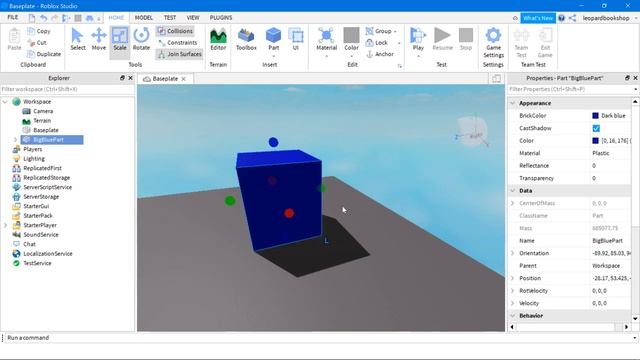Collapse the Behavior section
Screen dimensions: 640x360
click(513, 316)
